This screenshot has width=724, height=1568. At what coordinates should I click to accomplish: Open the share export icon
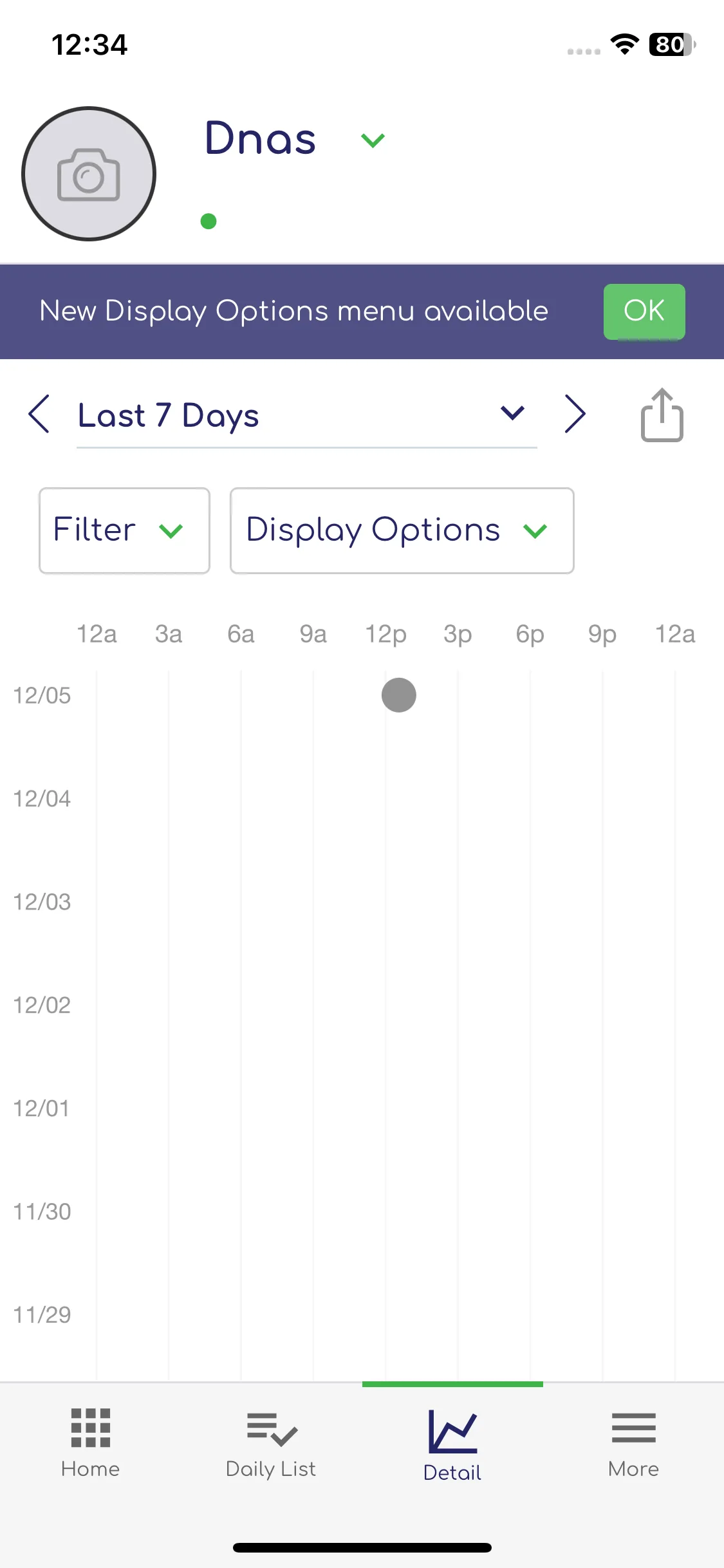click(662, 415)
